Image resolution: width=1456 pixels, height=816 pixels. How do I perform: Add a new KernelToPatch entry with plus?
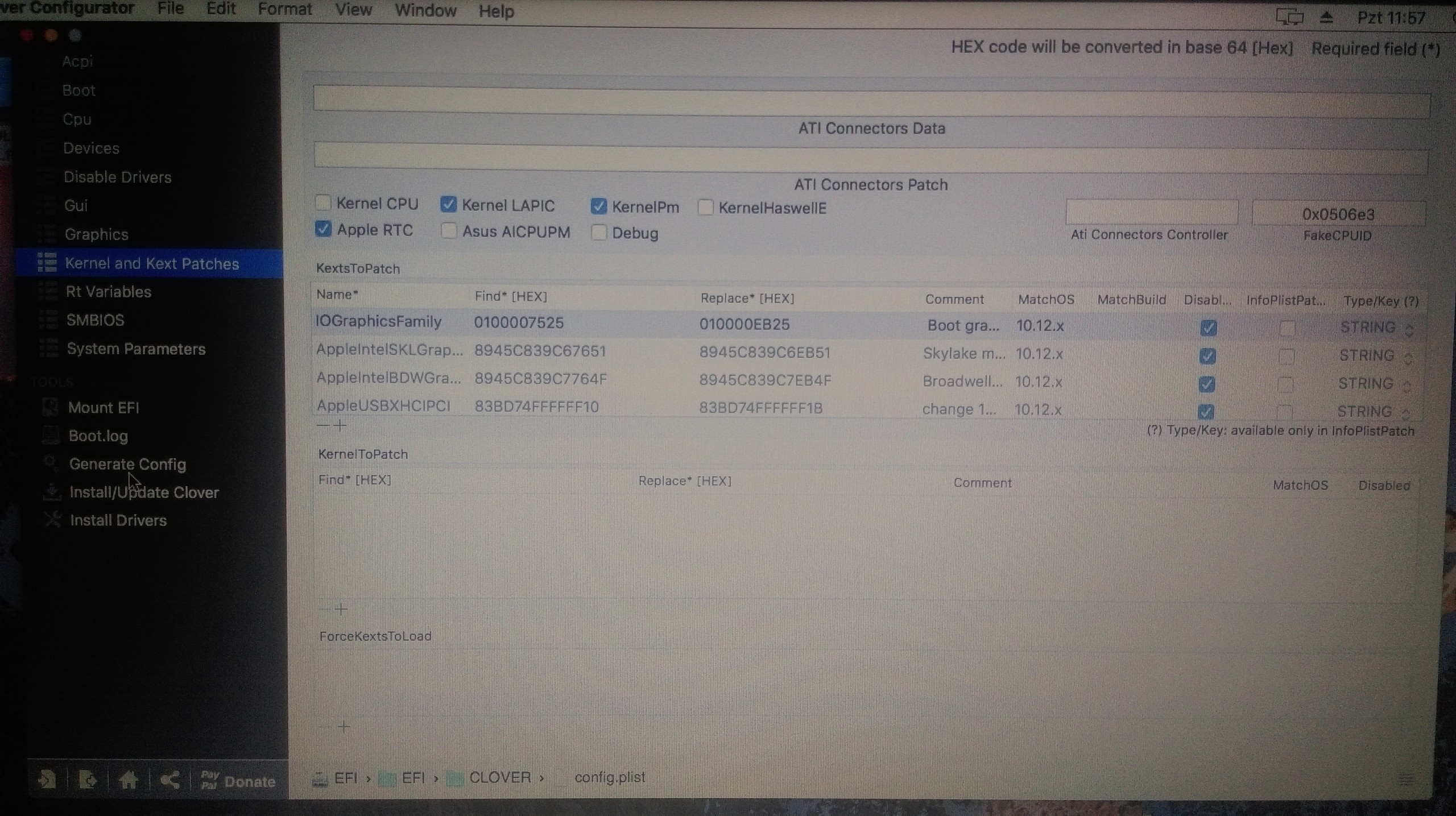341,610
